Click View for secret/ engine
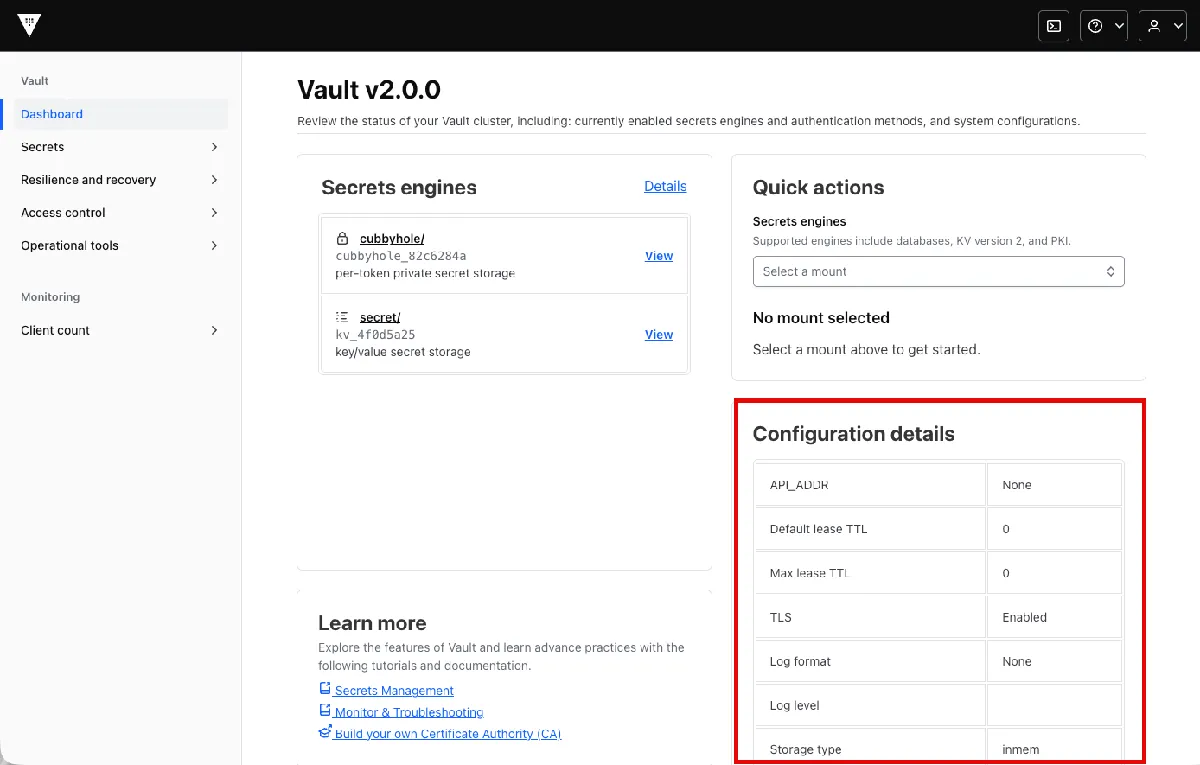The image size is (1200, 765). 659,335
